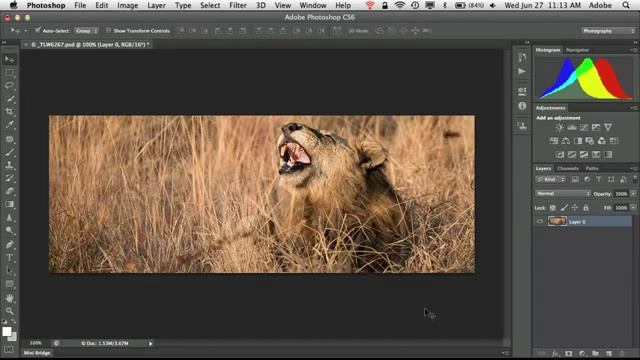Click the 3D Mode button in the options bar

click(x=358, y=31)
